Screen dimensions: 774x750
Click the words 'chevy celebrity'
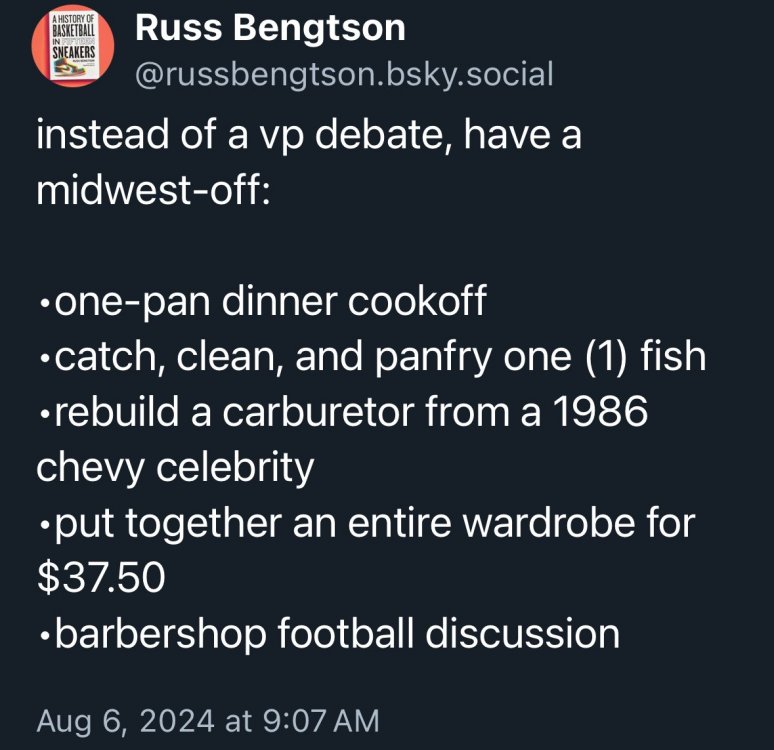pyautogui.click(x=175, y=467)
